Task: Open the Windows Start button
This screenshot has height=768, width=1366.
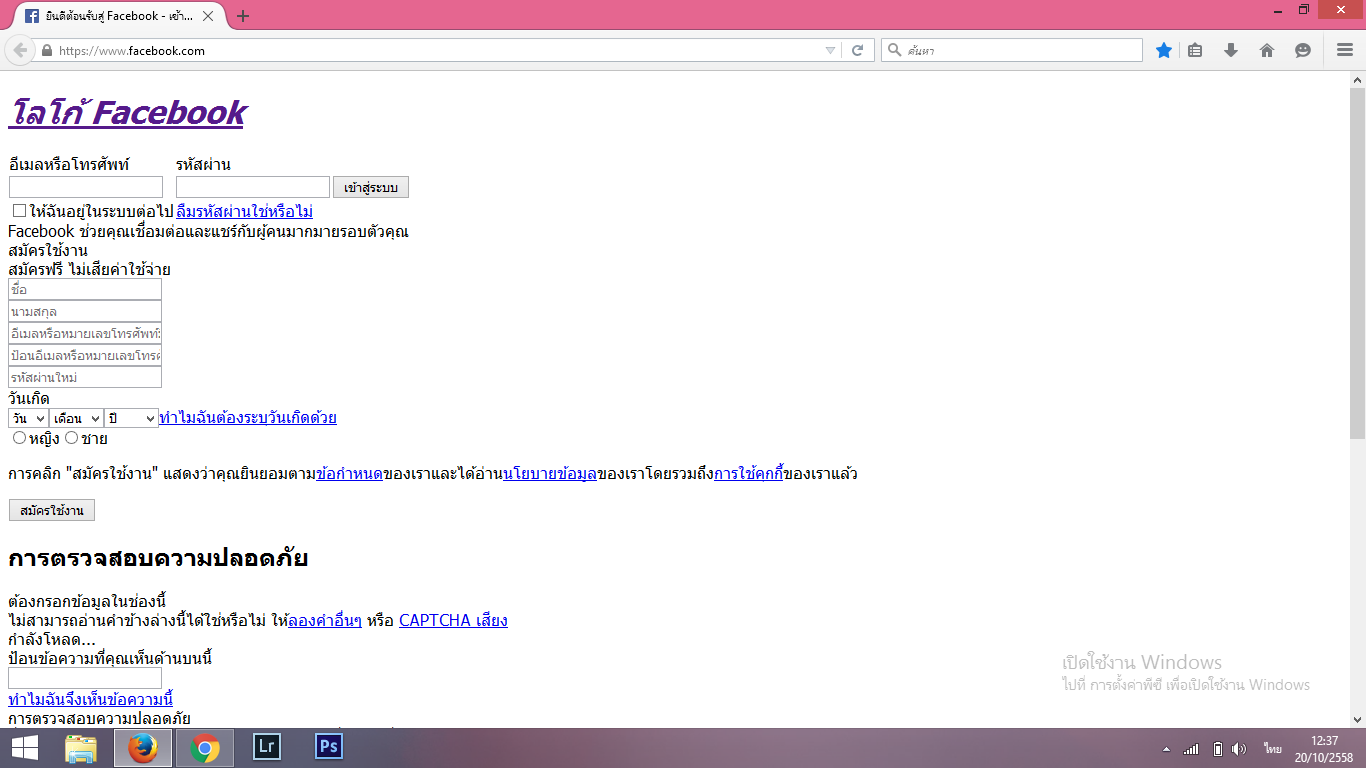Action: pyautogui.click(x=25, y=748)
